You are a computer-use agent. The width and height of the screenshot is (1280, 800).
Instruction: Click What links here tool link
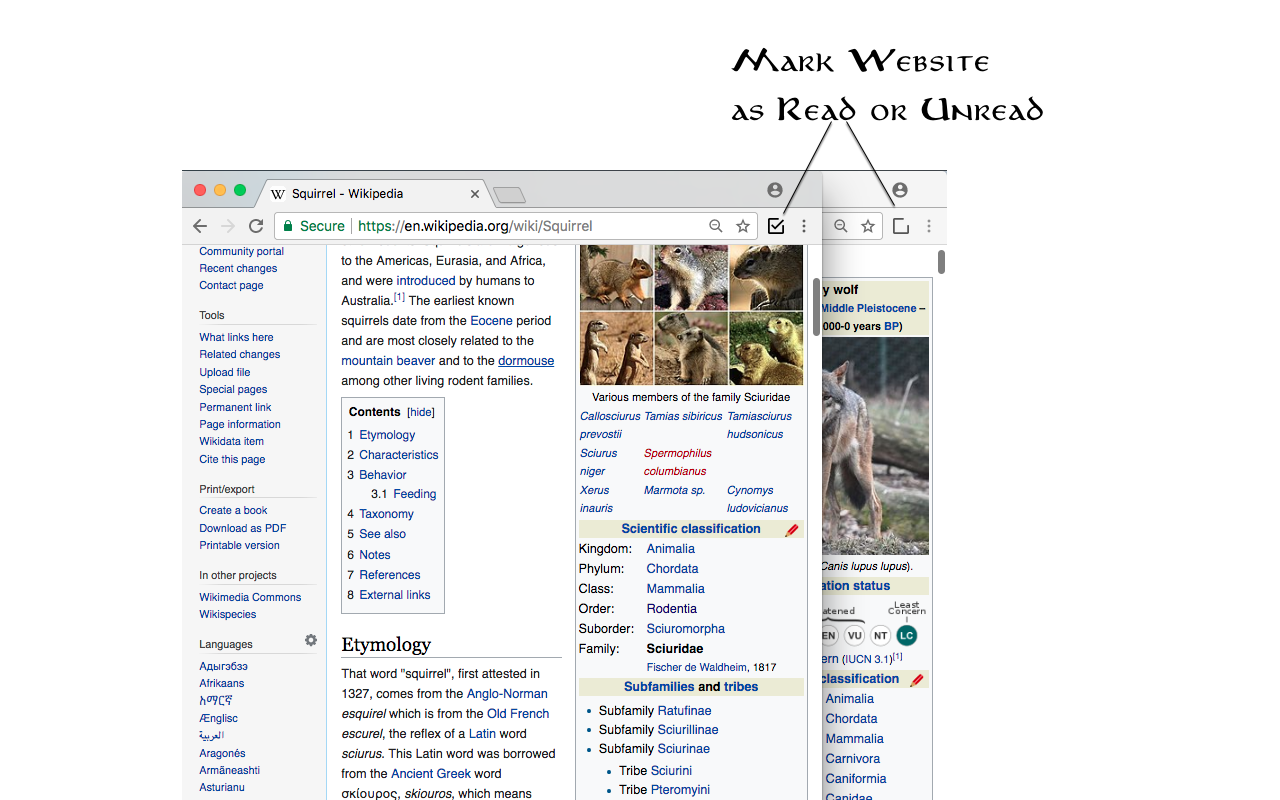[236, 337]
